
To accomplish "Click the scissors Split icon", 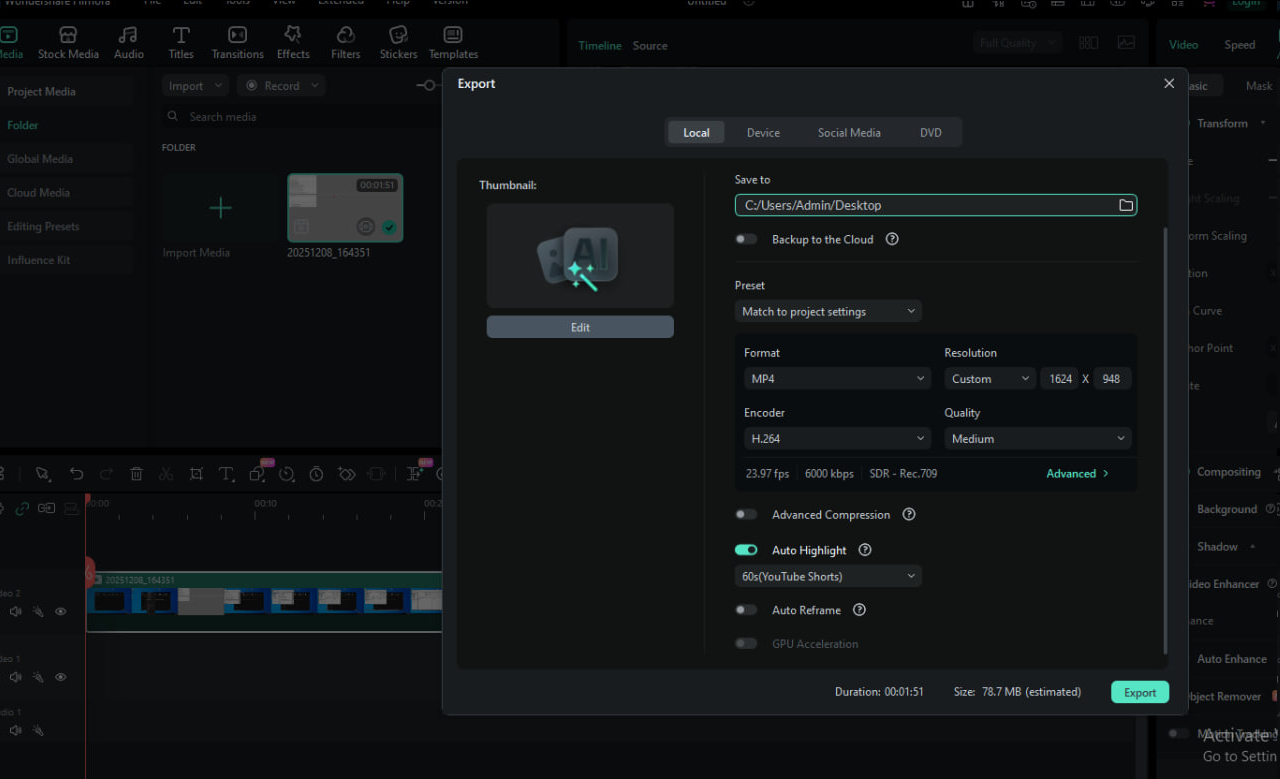I will [x=166, y=474].
